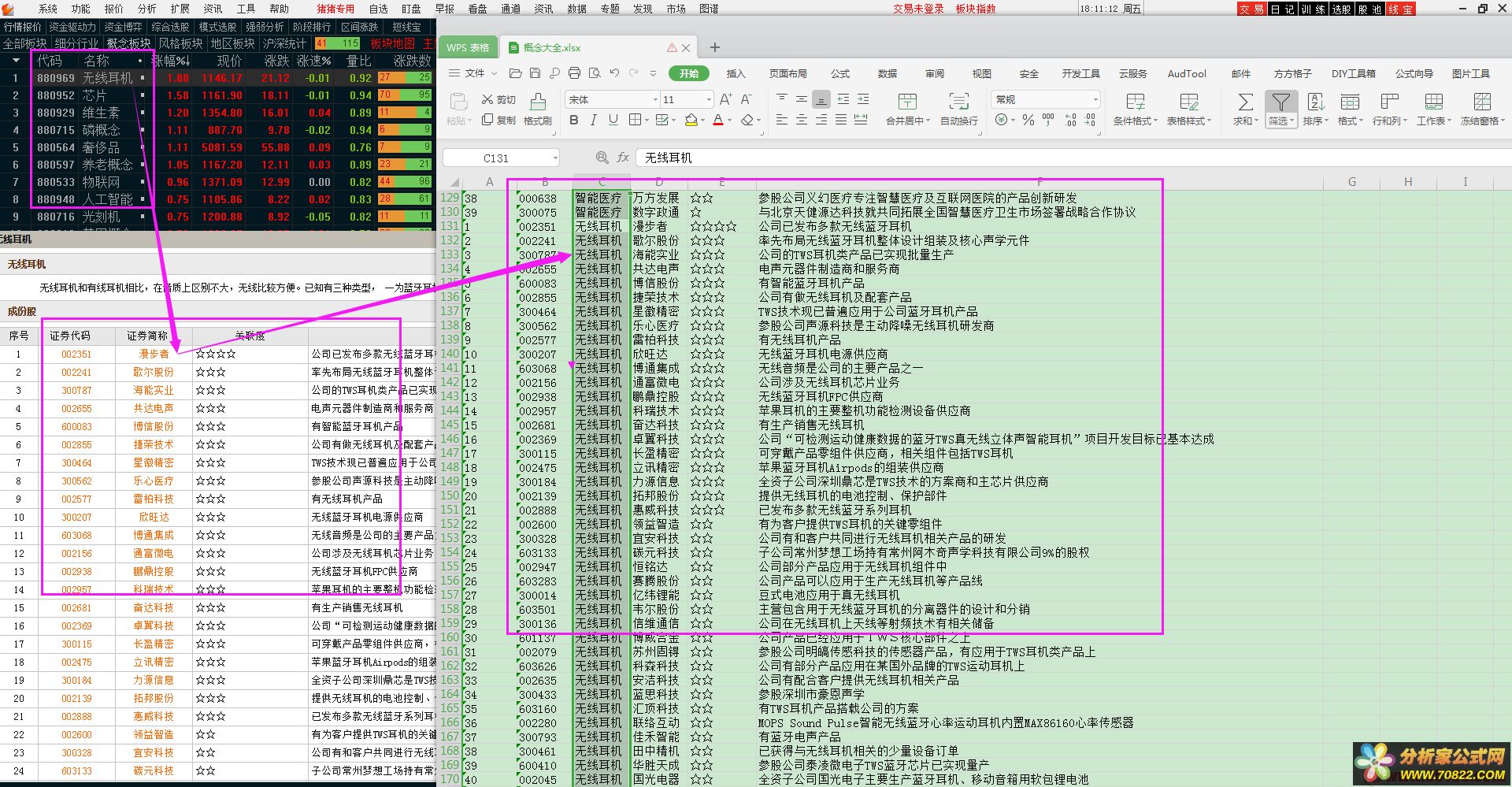The height and width of the screenshot is (787, 1512).
Task: Apply the yellow fill color bucket
Action: (x=691, y=120)
